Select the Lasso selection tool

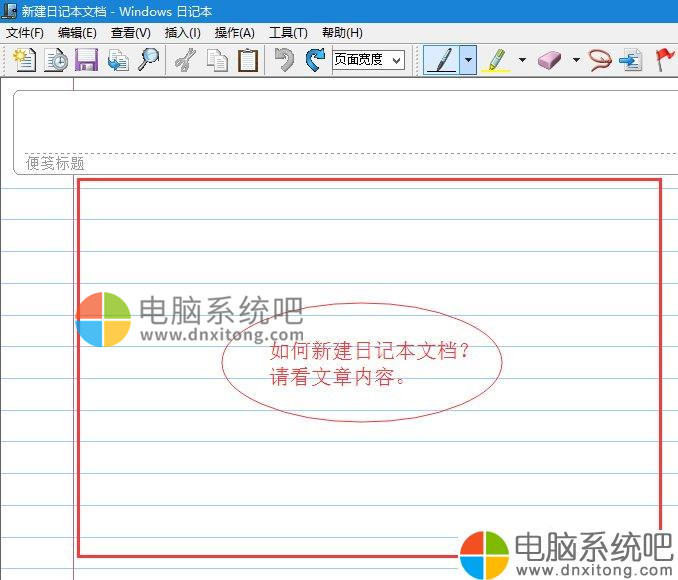600,60
